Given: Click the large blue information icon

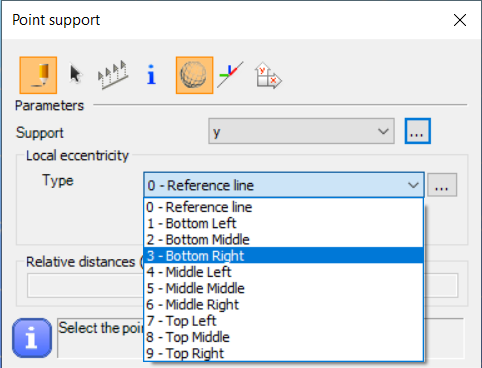Looking at the screenshot, I should pyautogui.click(x=32, y=338).
